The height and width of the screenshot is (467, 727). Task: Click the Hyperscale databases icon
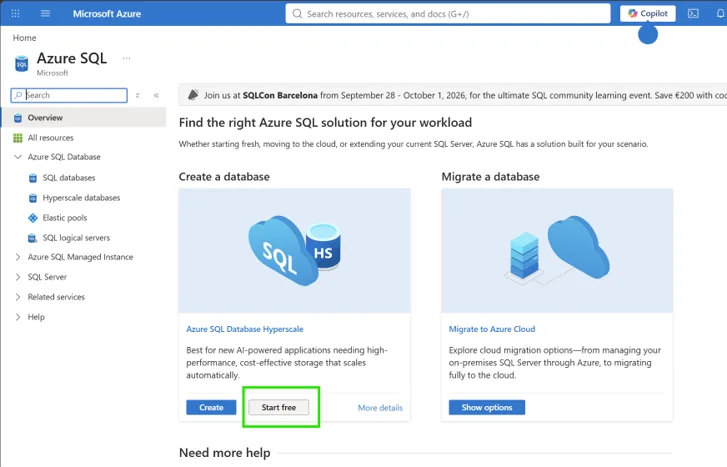pos(32,198)
